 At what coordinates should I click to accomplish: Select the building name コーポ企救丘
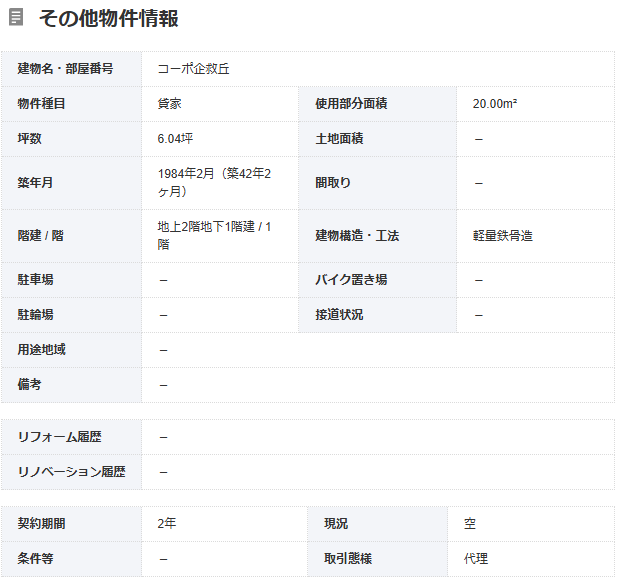194,69
